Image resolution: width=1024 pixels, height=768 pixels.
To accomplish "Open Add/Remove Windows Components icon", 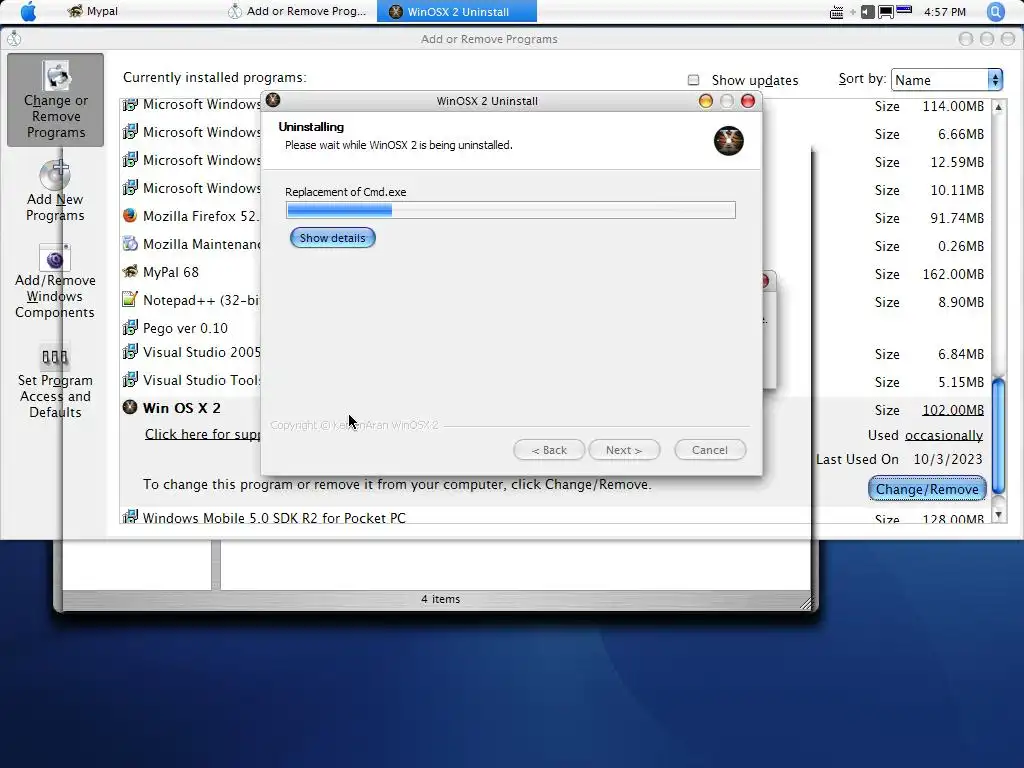I will [x=55, y=282].
